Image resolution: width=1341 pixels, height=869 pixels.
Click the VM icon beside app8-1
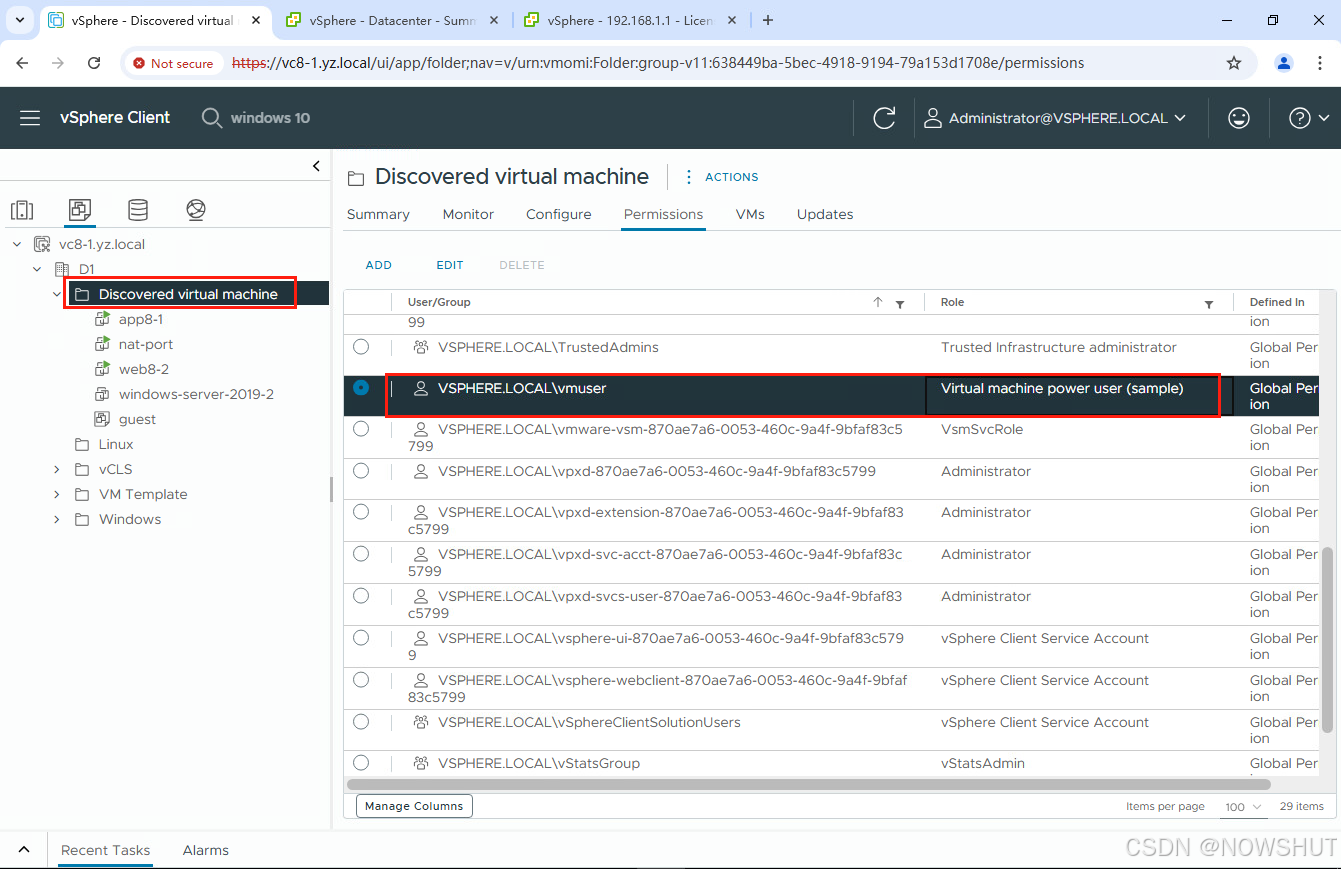(x=102, y=319)
